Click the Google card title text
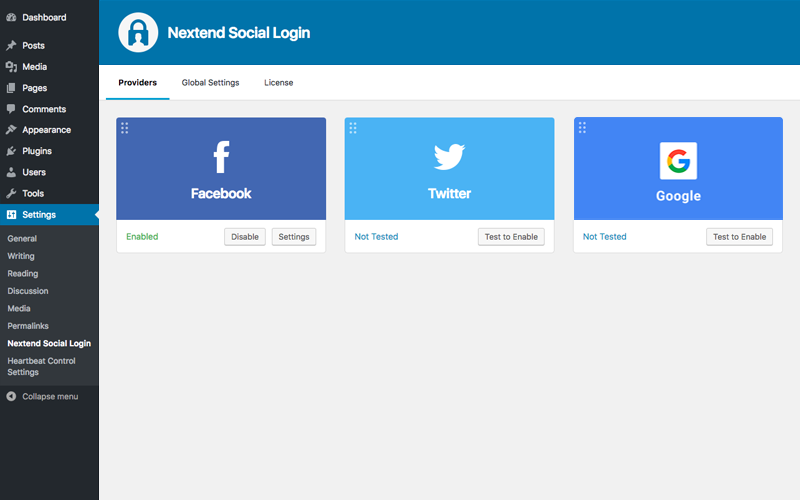The height and width of the screenshot is (500, 800). tap(678, 196)
